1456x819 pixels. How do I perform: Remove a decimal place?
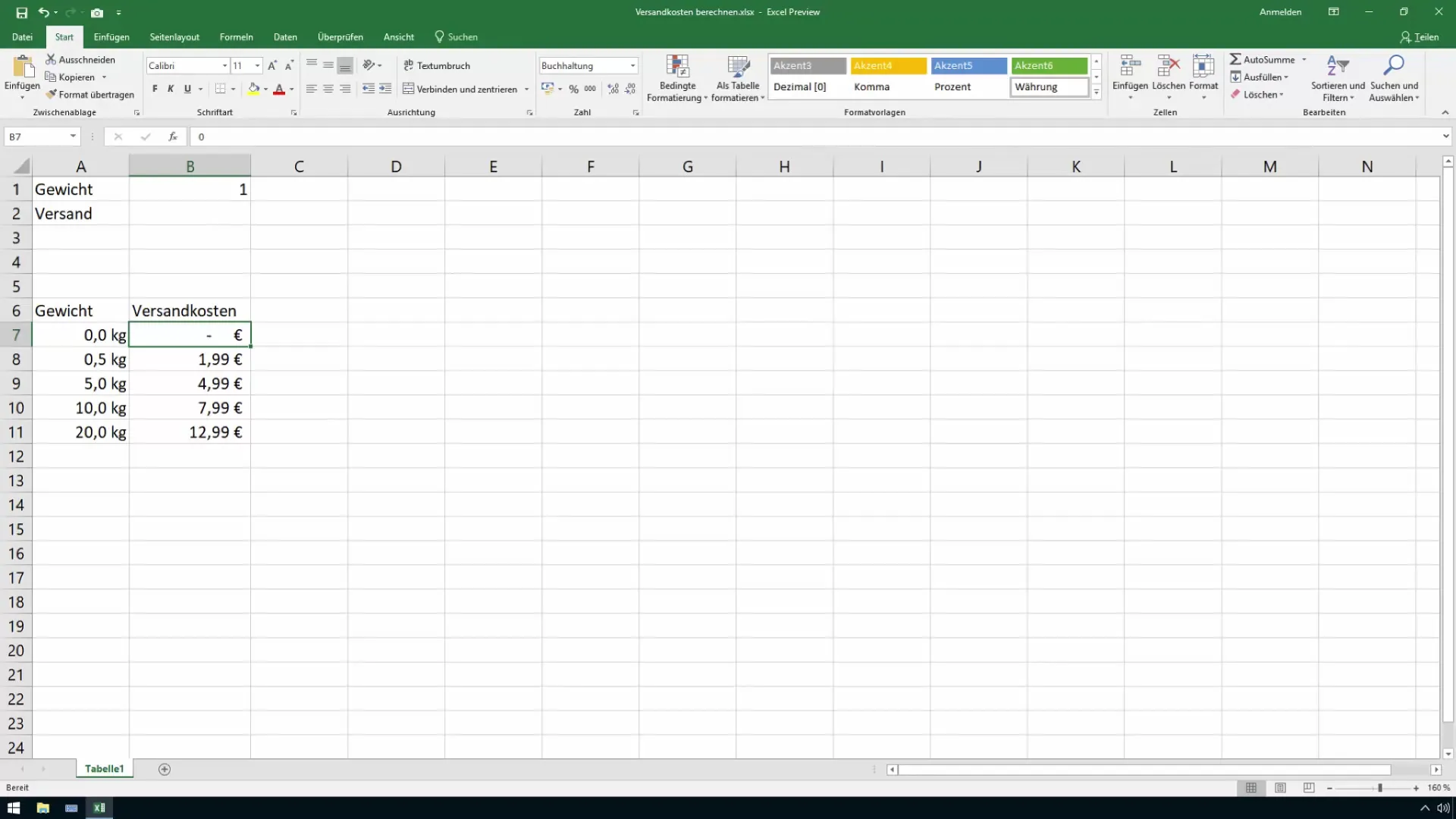[x=630, y=89]
